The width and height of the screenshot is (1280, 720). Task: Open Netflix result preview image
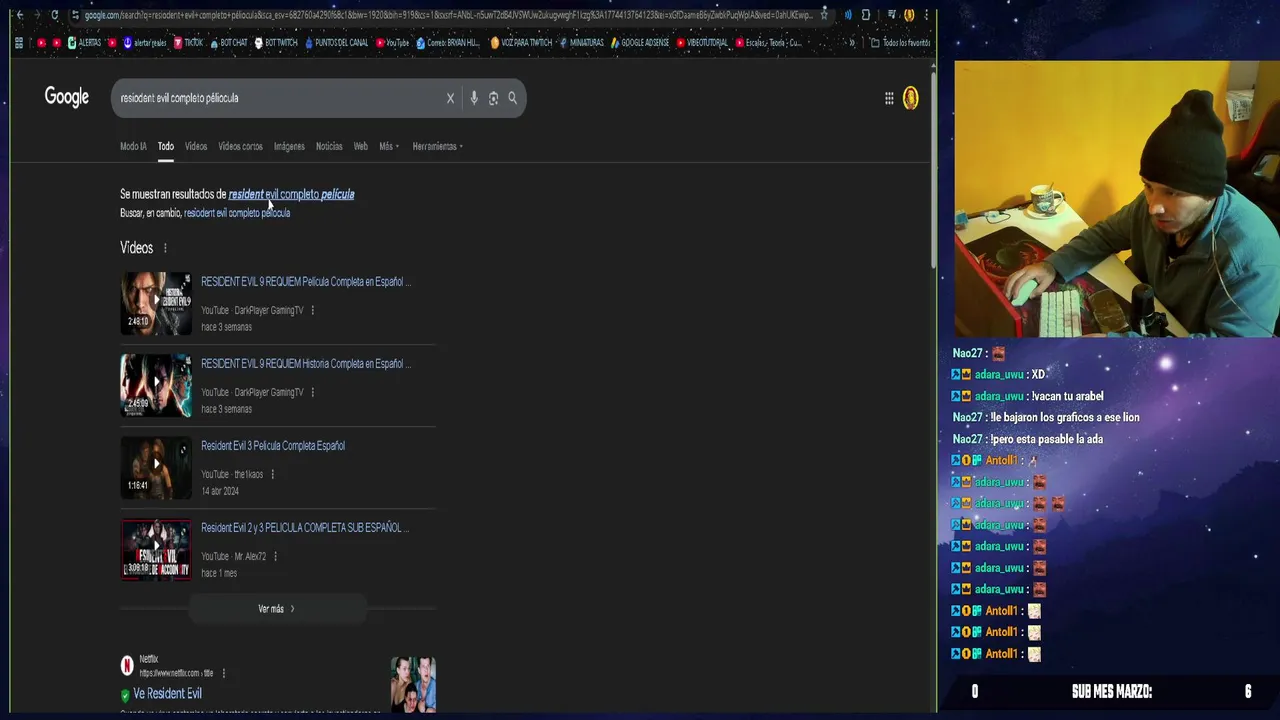point(413,684)
